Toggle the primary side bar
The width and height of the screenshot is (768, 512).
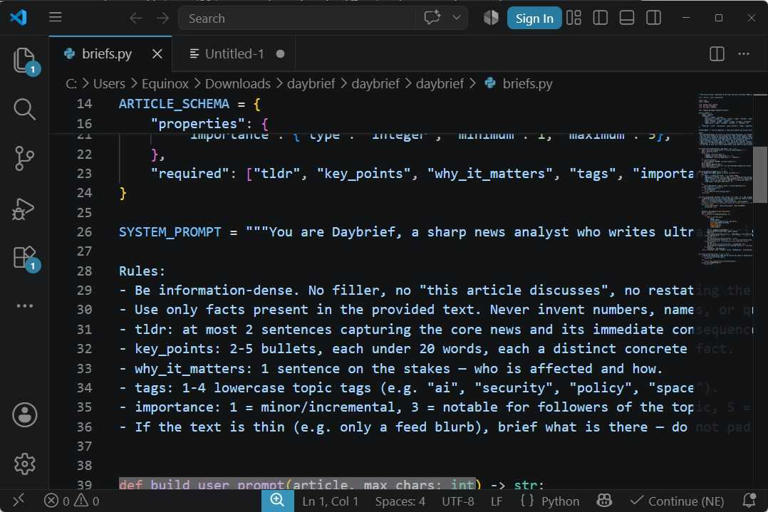click(x=600, y=18)
